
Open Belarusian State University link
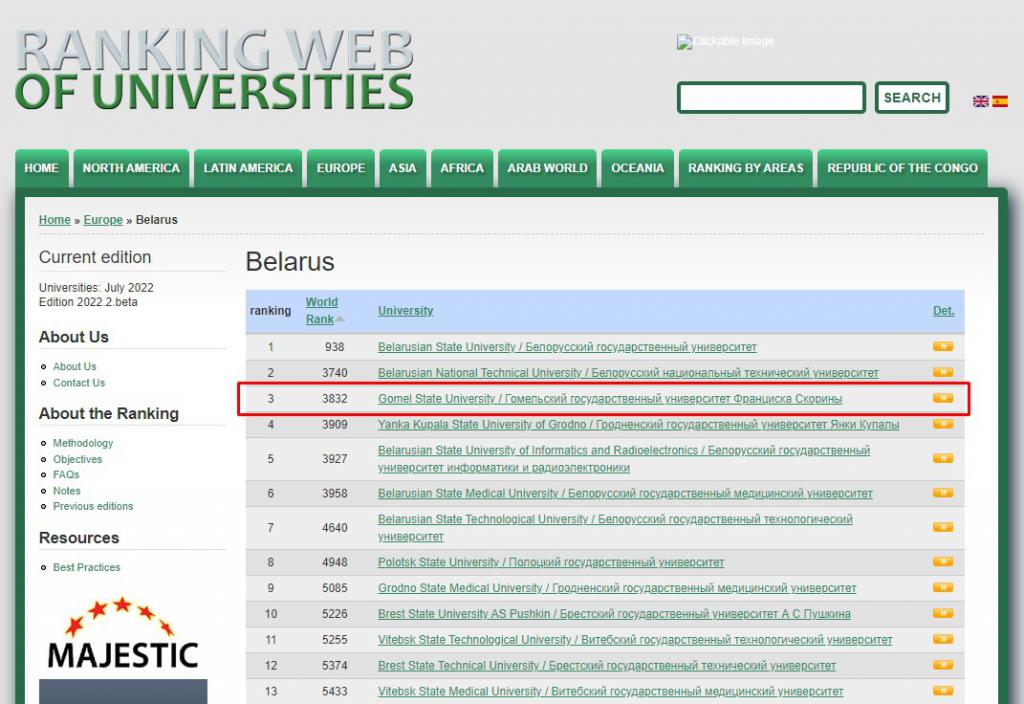[x=567, y=347]
